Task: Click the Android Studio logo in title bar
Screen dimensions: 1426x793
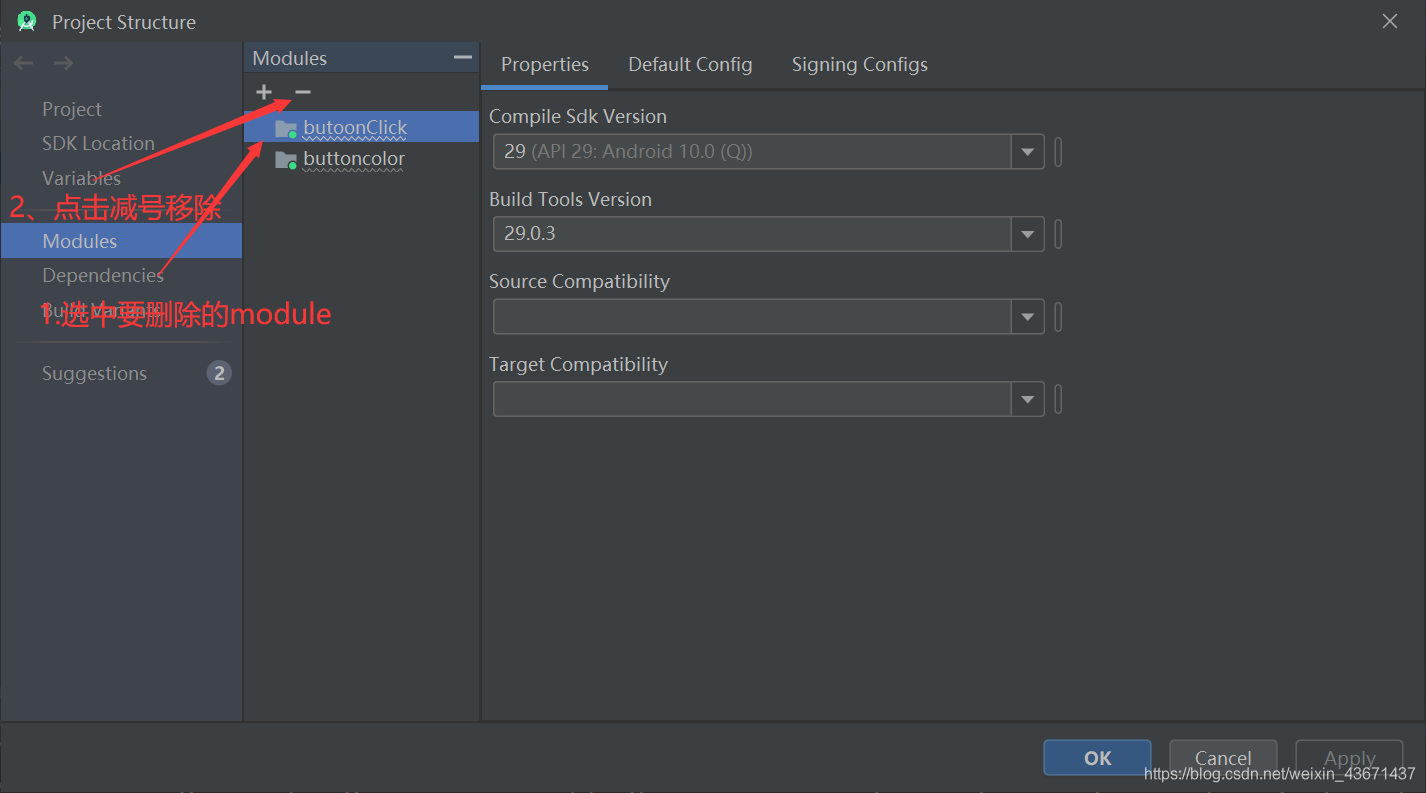Action: click(27, 21)
